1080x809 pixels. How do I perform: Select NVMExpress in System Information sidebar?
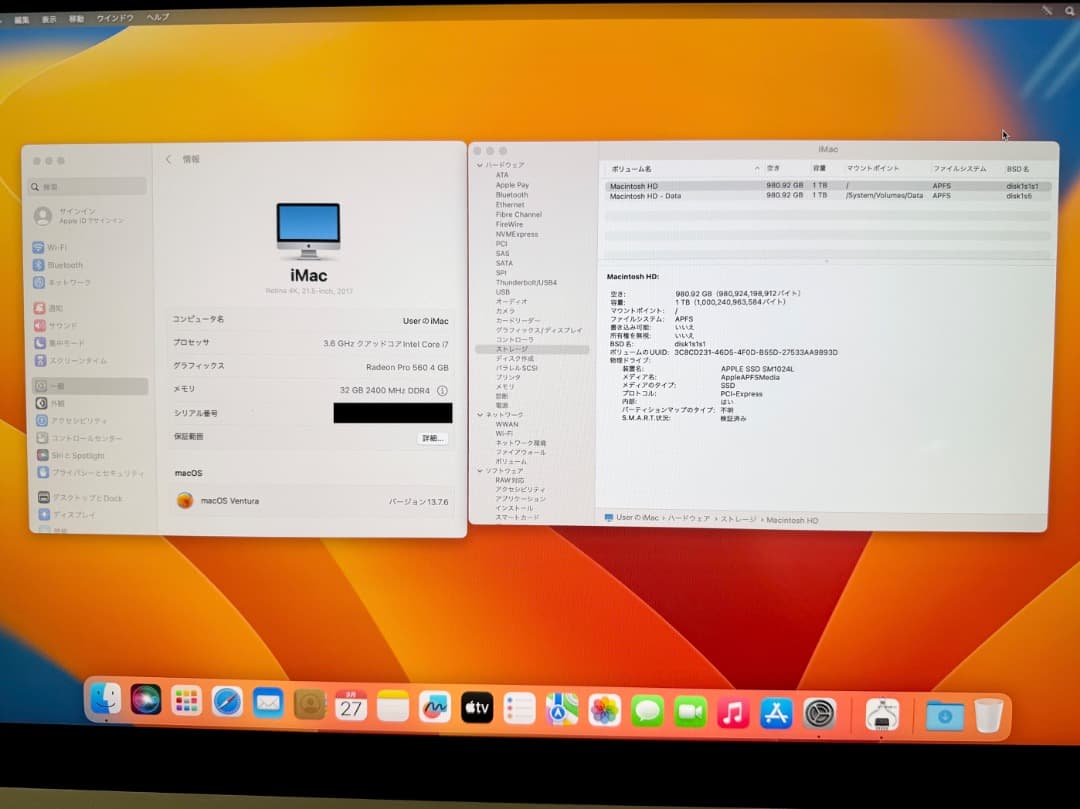click(x=517, y=234)
